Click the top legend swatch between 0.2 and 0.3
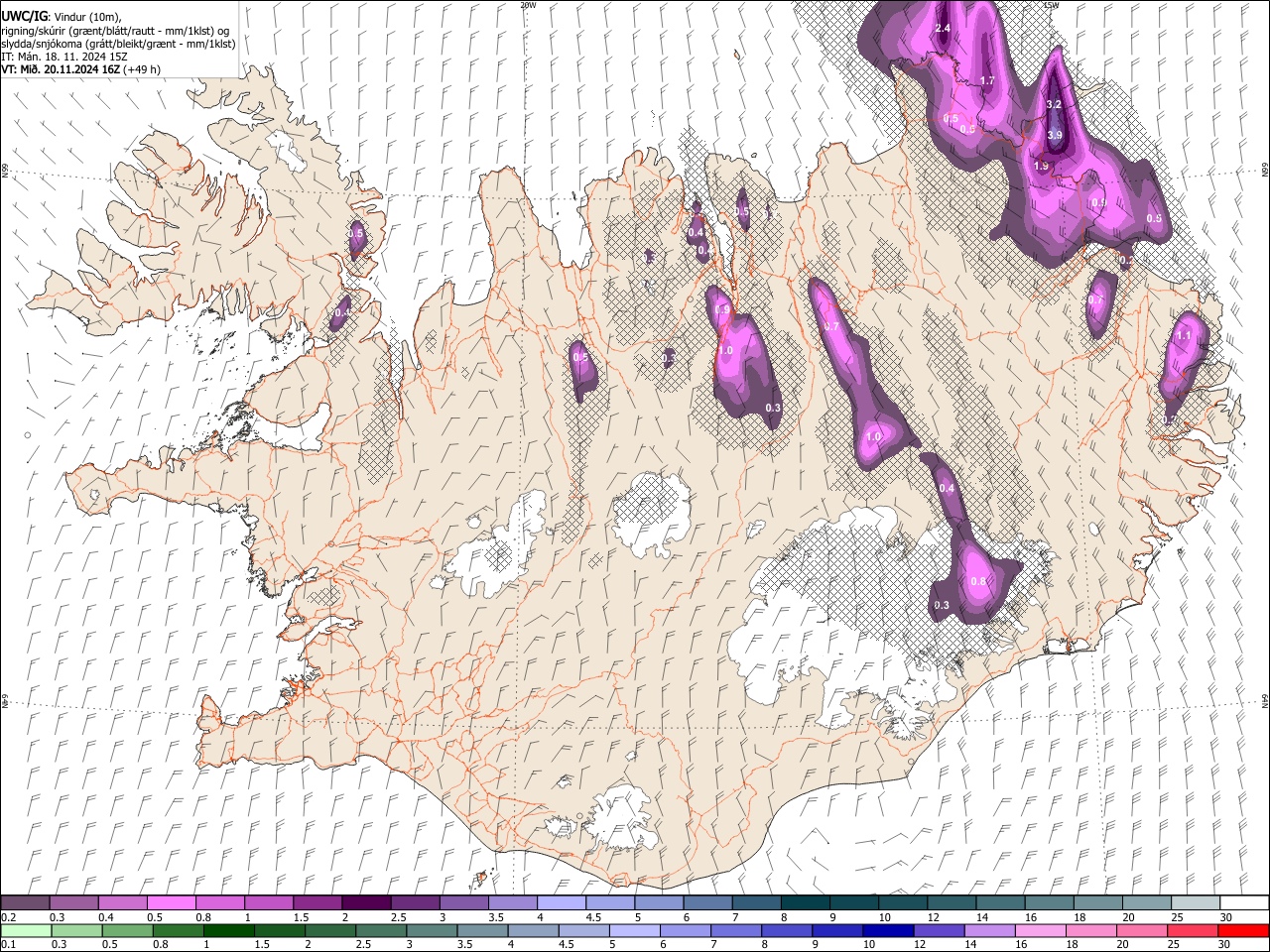 (x=26, y=903)
